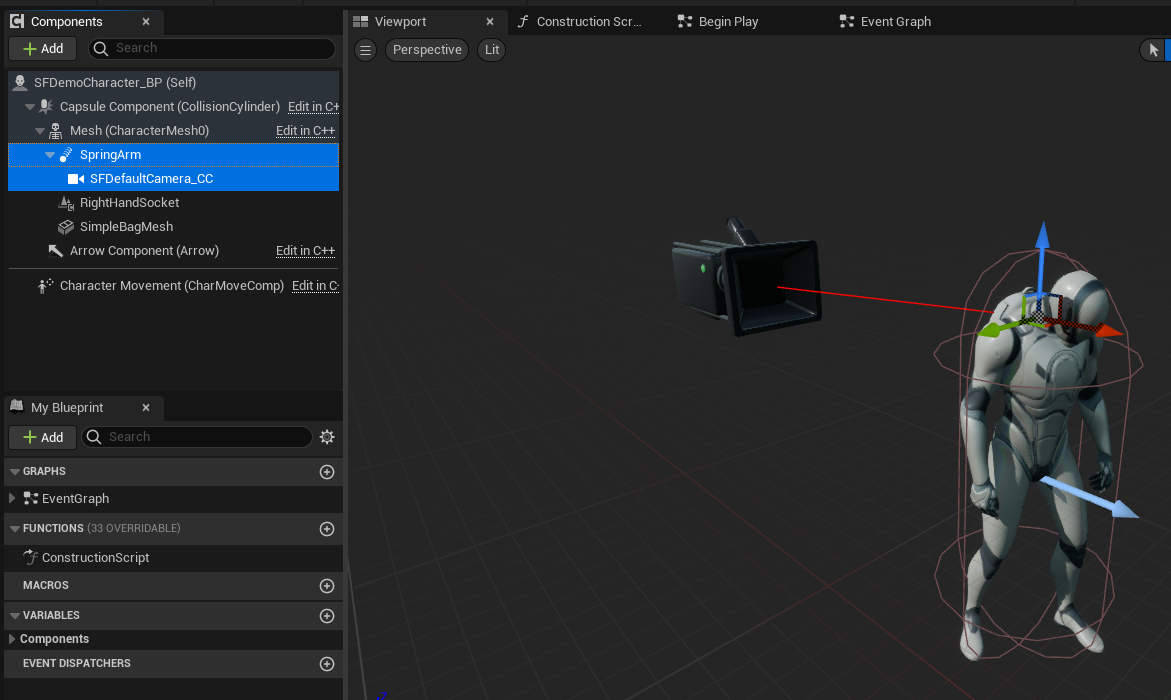1171x700 pixels.
Task: Close the My Blueprint panel tab
Action: (x=146, y=407)
